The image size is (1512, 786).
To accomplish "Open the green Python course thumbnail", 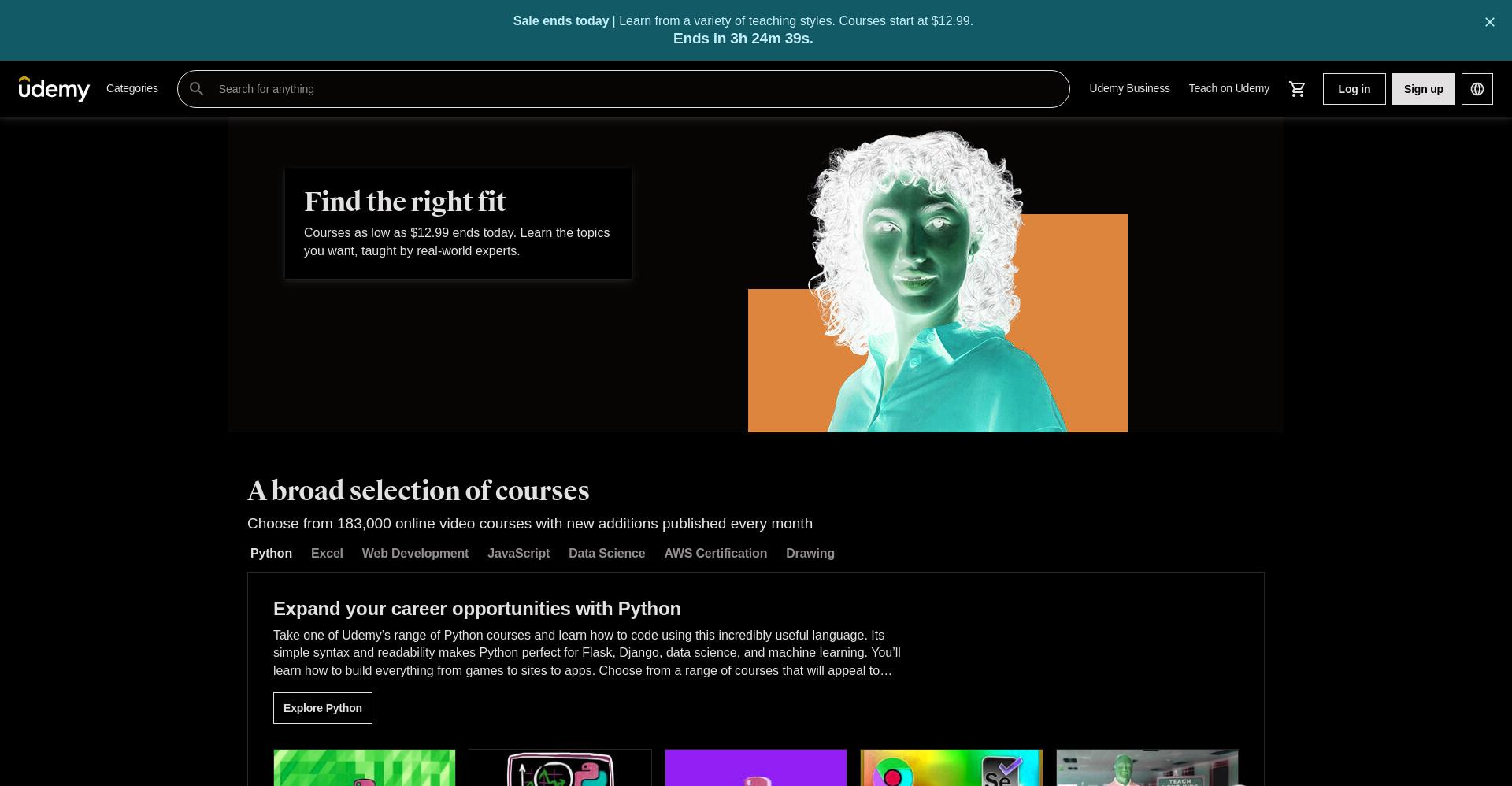I will pyautogui.click(x=365, y=768).
